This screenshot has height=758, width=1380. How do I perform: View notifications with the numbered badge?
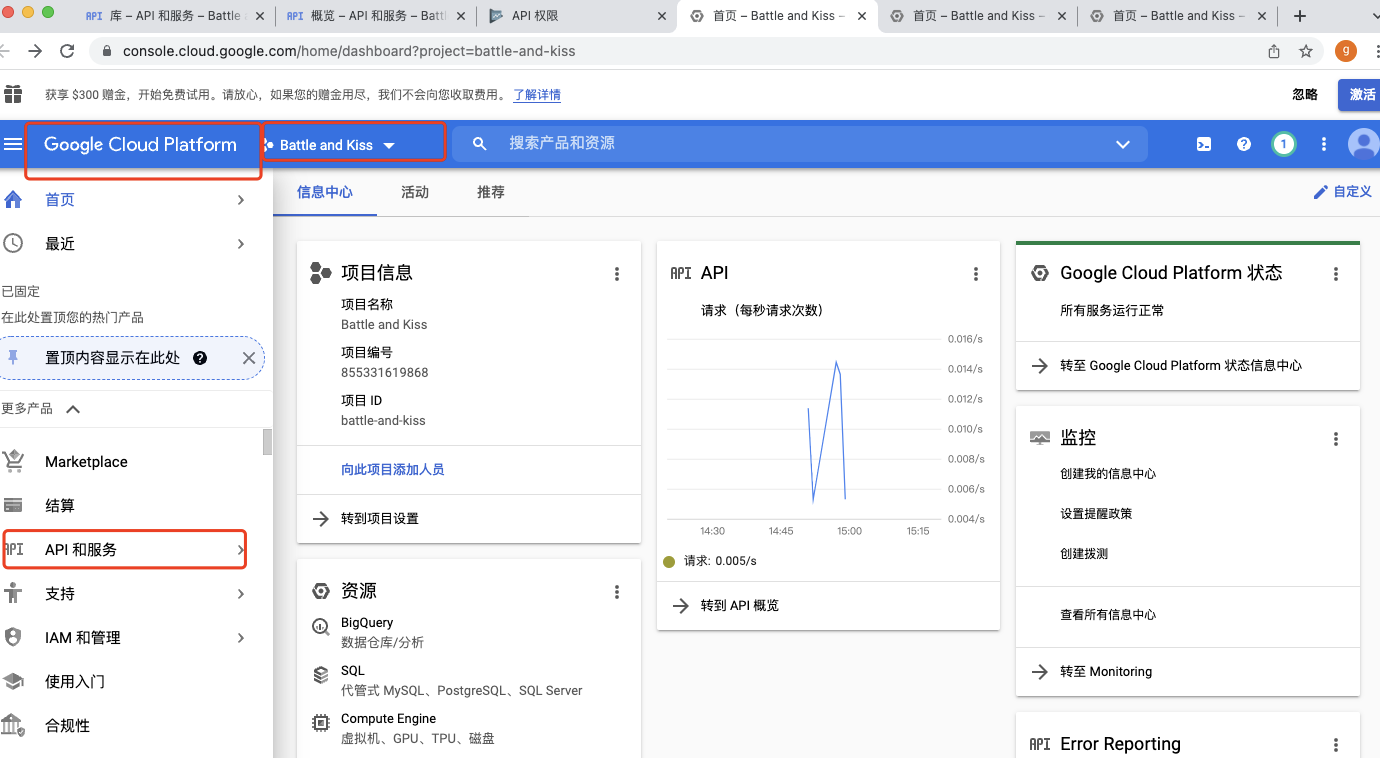pyautogui.click(x=1283, y=144)
